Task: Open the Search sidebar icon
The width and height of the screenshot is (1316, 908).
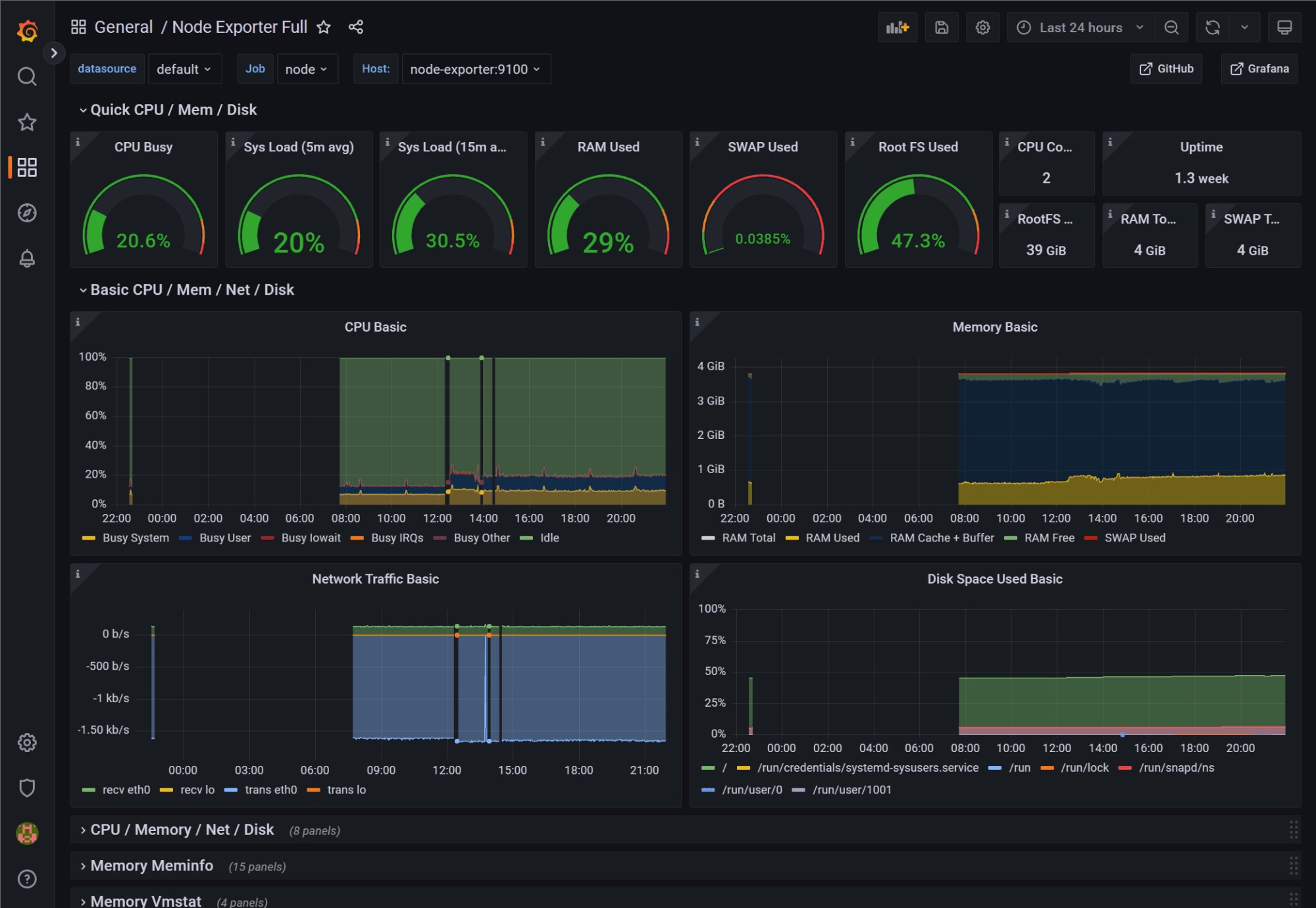Action: (27, 76)
